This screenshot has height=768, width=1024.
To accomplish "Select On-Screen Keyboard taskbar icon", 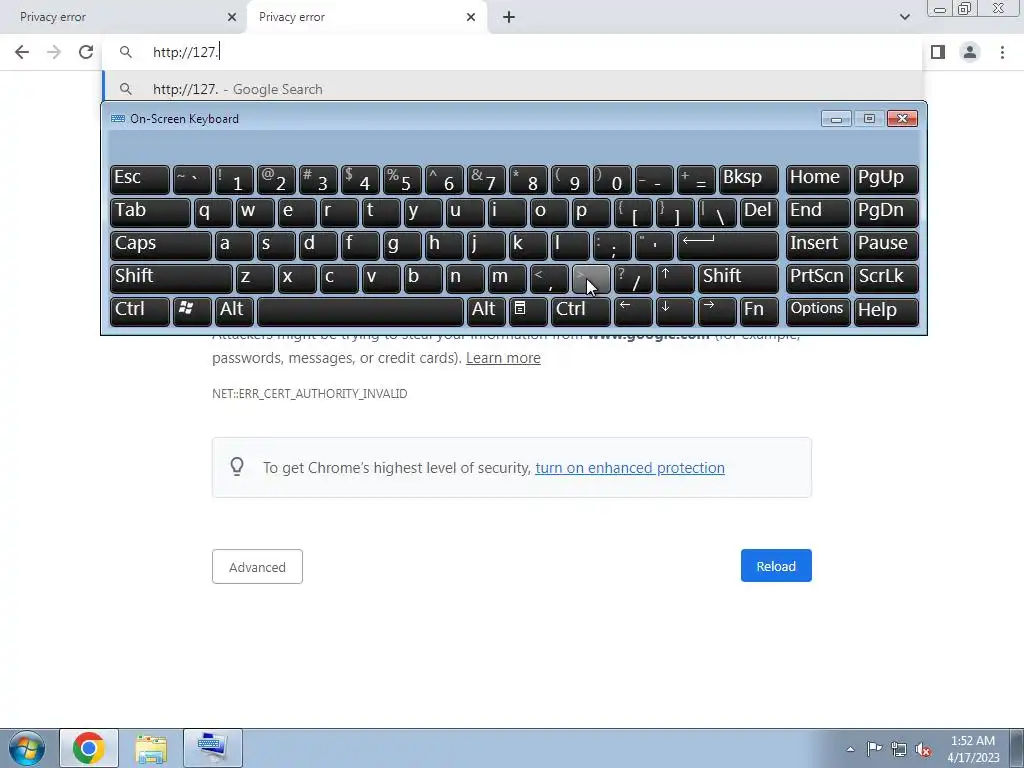I will point(213,748).
